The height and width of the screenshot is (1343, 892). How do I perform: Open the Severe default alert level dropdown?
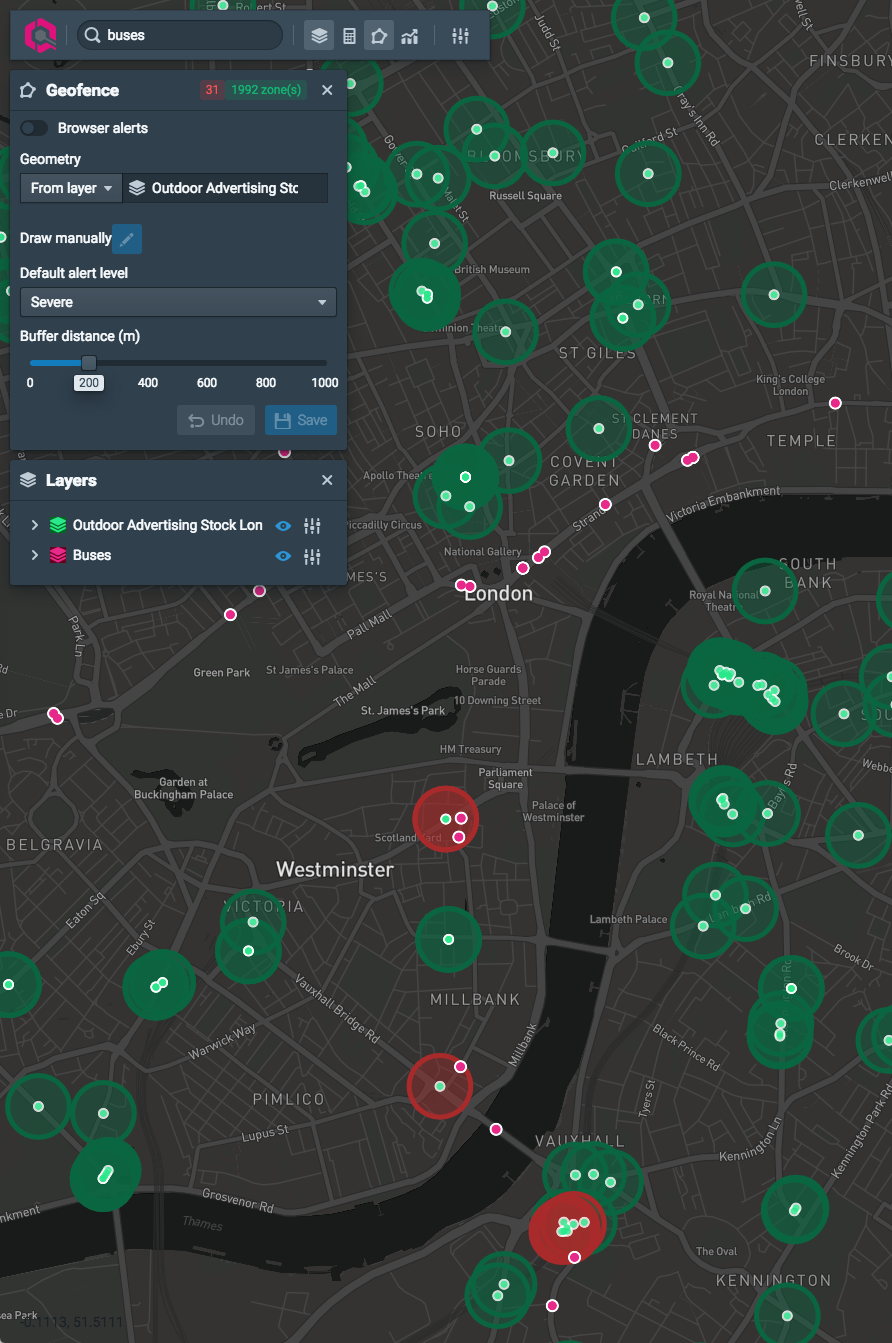click(178, 302)
